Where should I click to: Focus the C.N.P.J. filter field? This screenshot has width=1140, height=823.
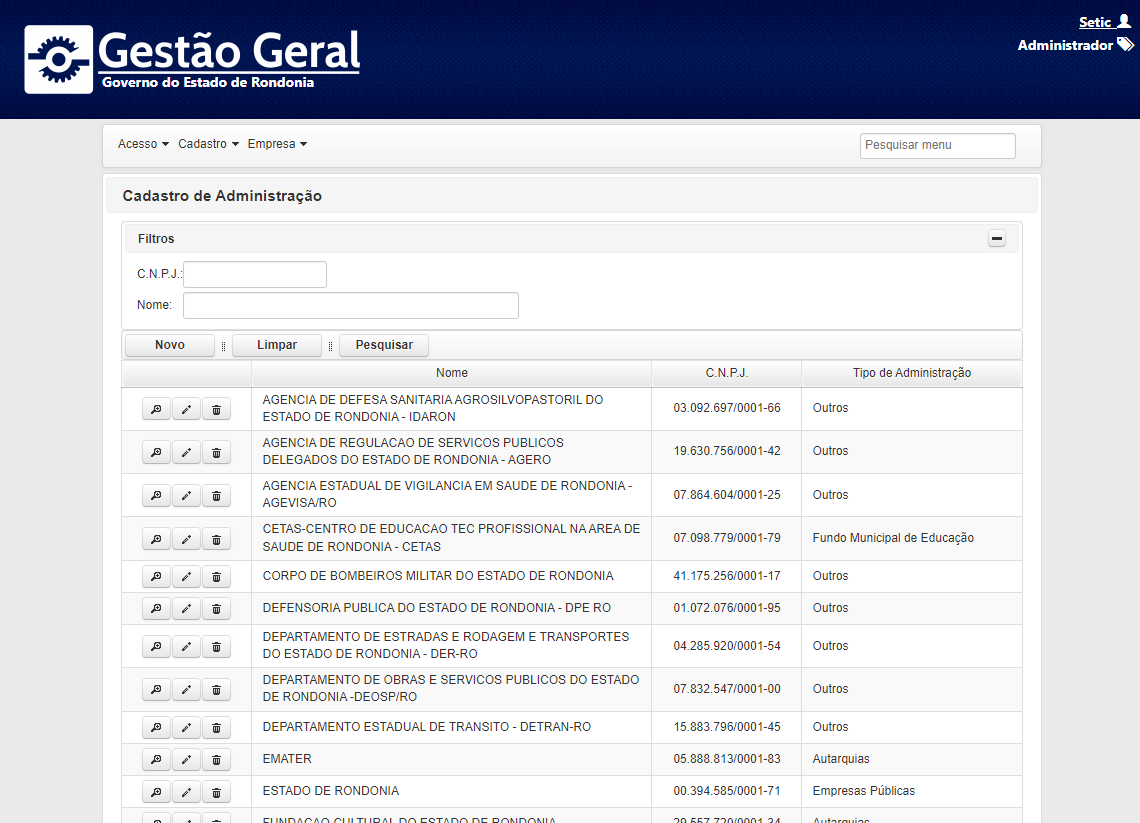(255, 275)
